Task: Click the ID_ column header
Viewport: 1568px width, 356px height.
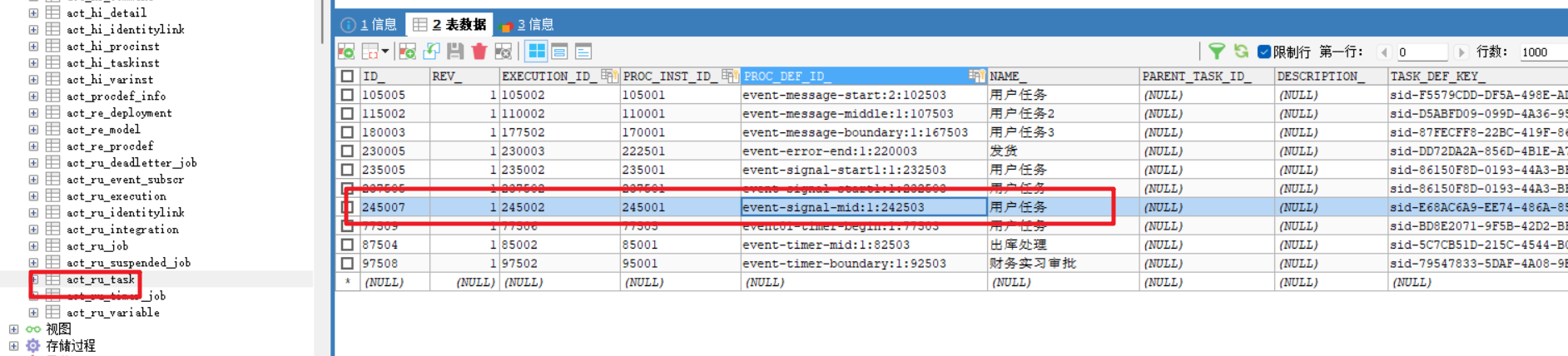Action: (394, 76)
